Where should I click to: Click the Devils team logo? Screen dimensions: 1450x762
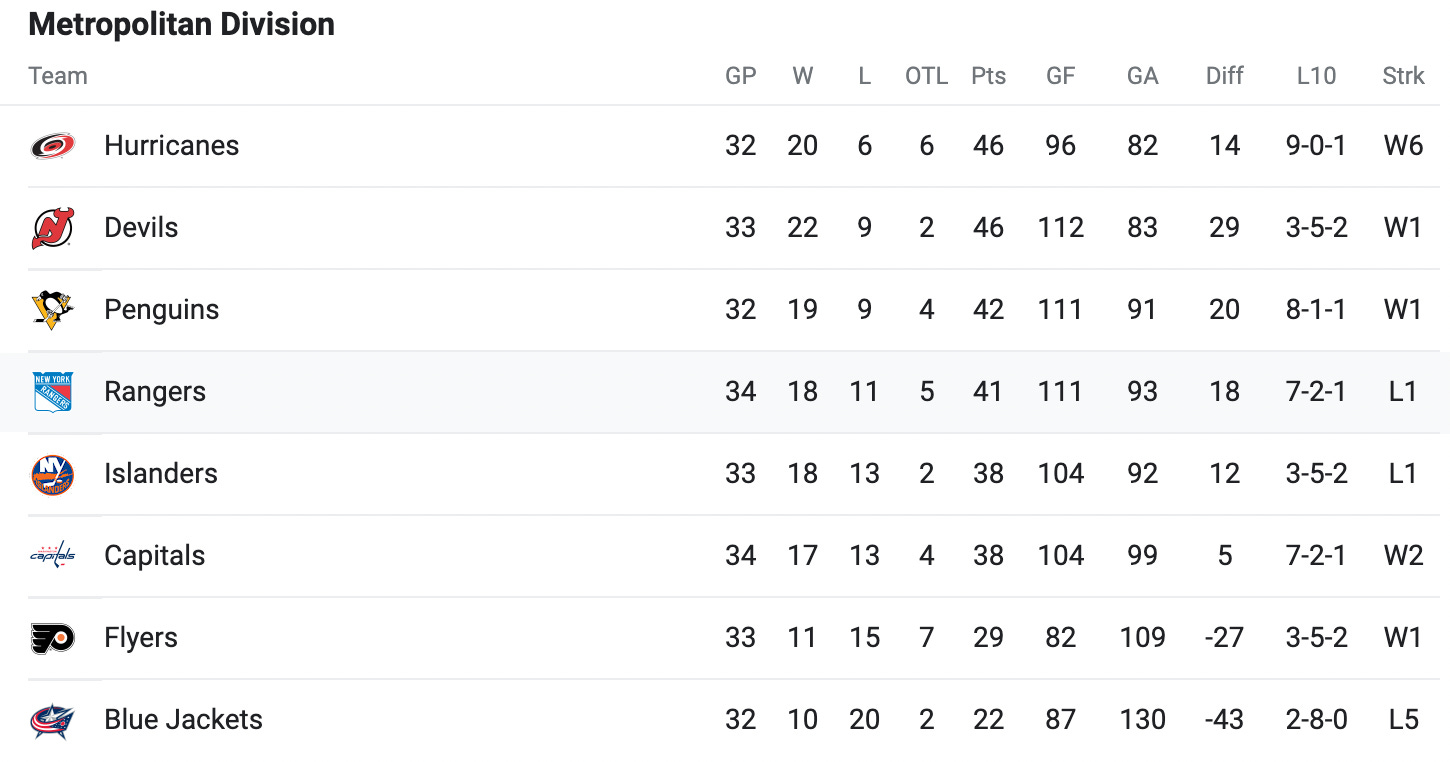(52, 228)
